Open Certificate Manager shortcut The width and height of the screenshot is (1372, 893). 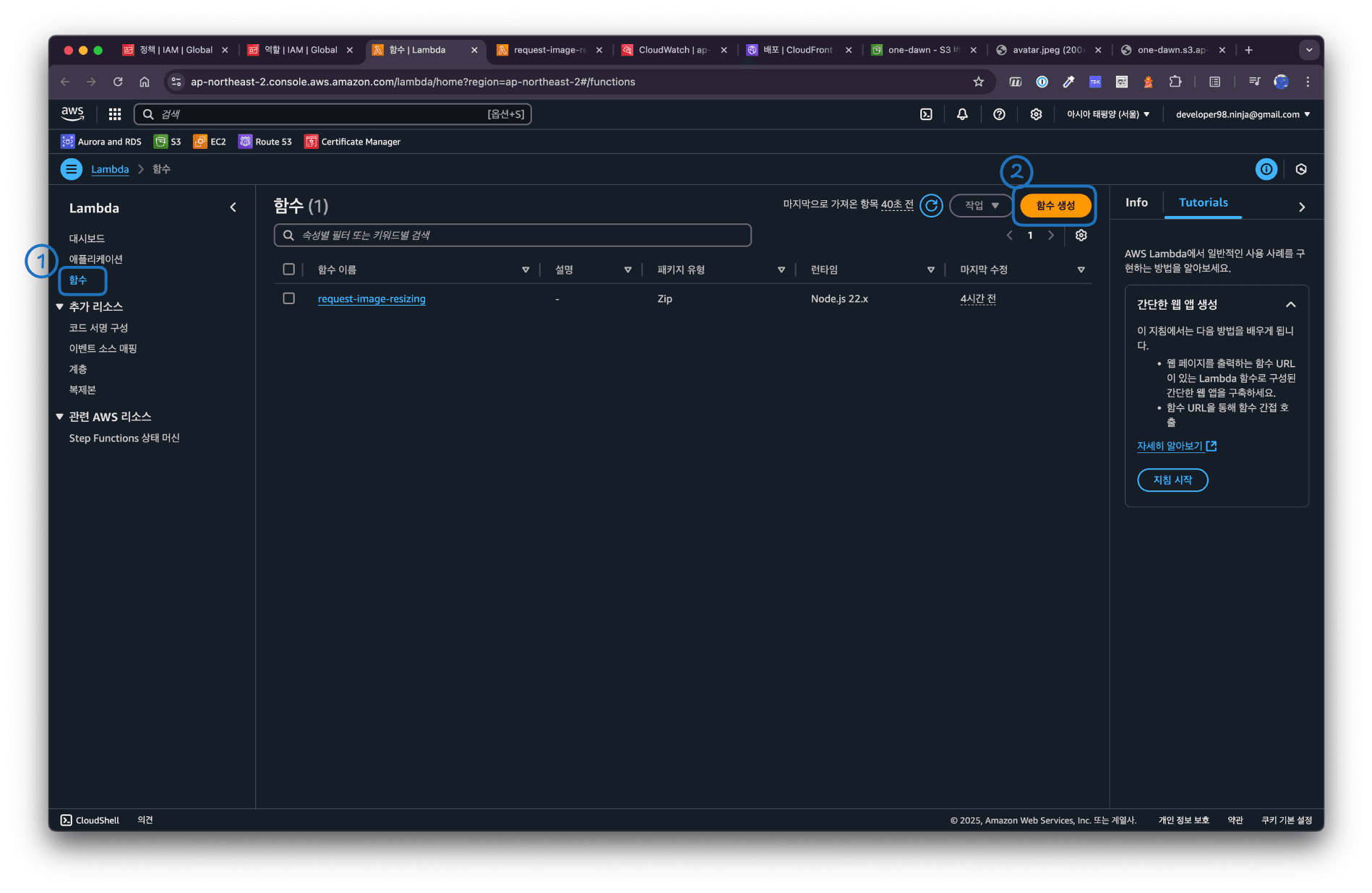tap(353, 142)
